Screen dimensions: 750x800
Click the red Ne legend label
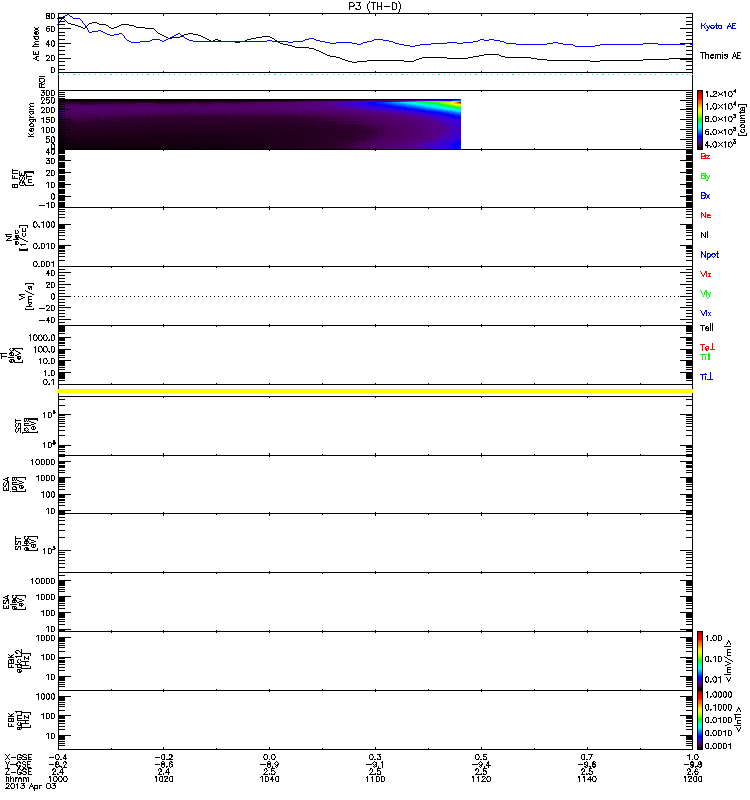coord(705,215)
